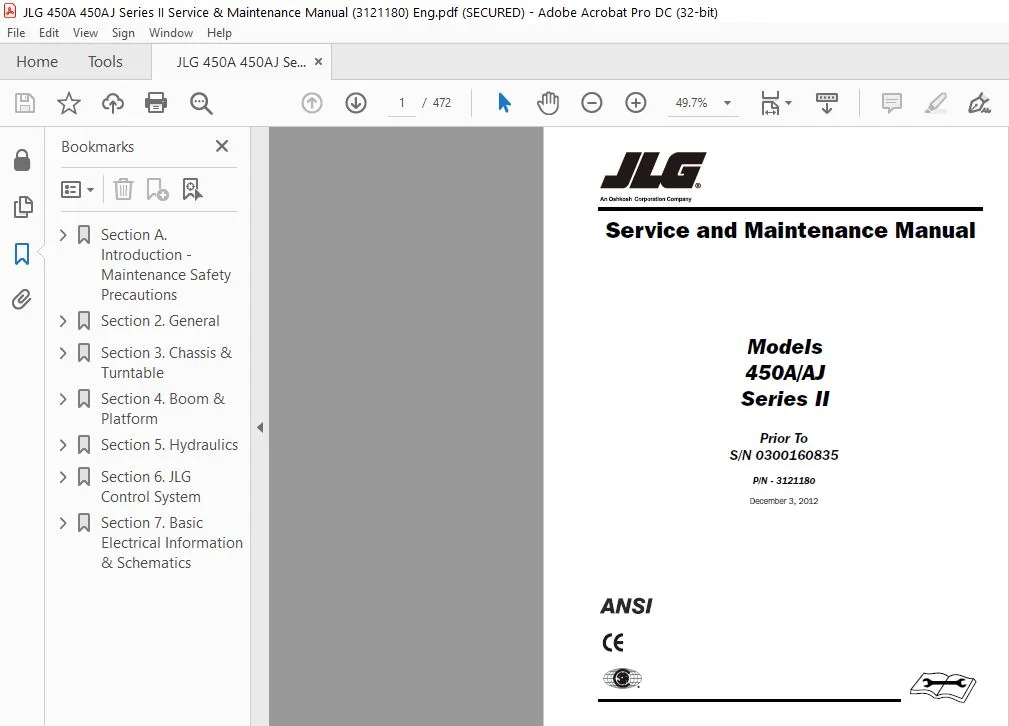
Task: Collapse the navigation pane with the arrow handle
Action: [x=260, y=427]
